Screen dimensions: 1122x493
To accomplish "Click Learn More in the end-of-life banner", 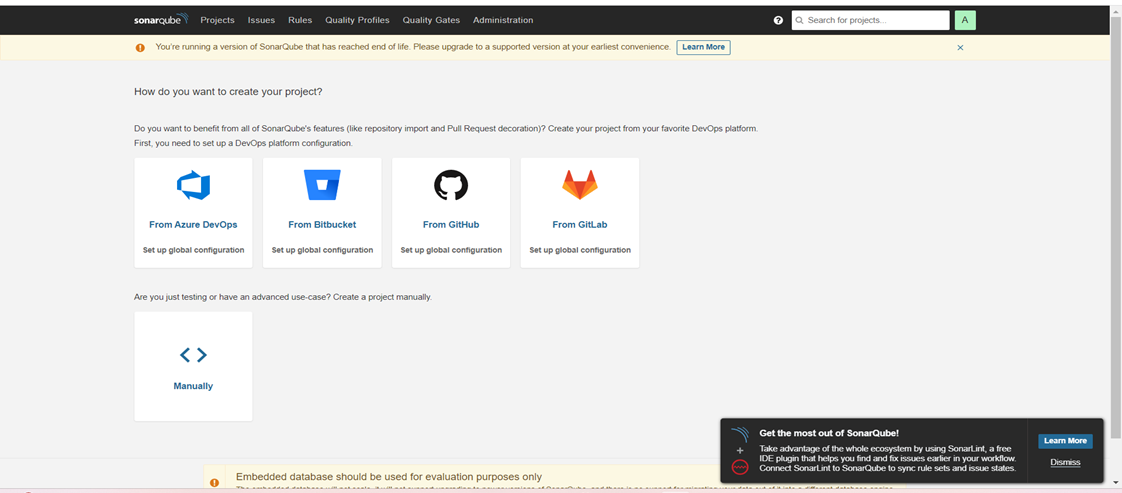I will click(x=703, y=47).
